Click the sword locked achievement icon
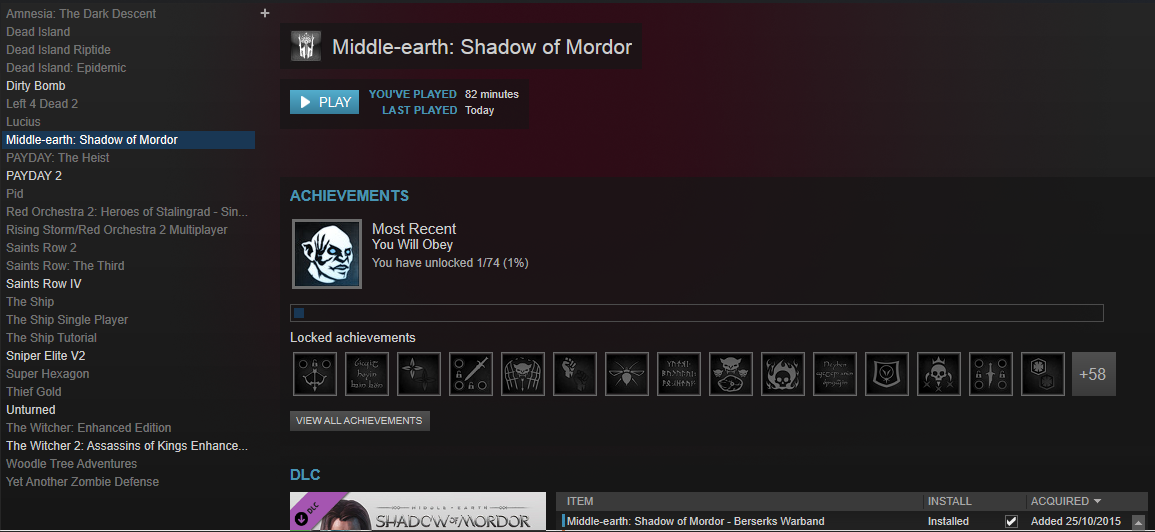 point(471,374)
